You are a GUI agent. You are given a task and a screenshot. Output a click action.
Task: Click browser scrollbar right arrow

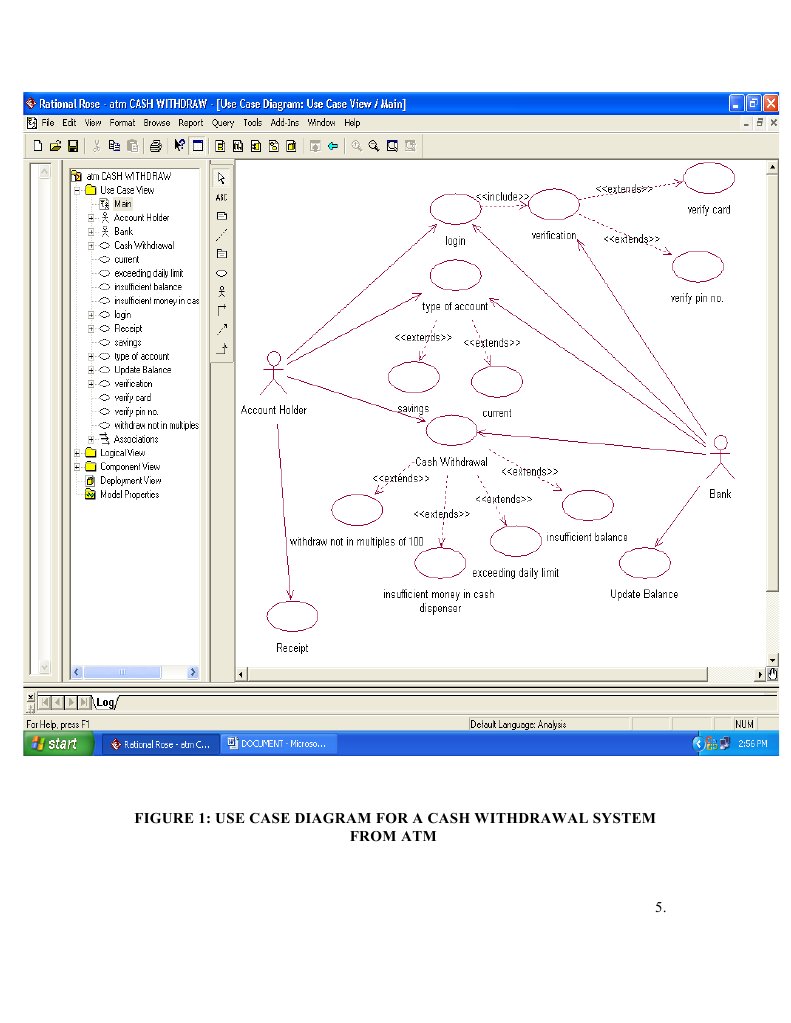click(x=193, y=672)
